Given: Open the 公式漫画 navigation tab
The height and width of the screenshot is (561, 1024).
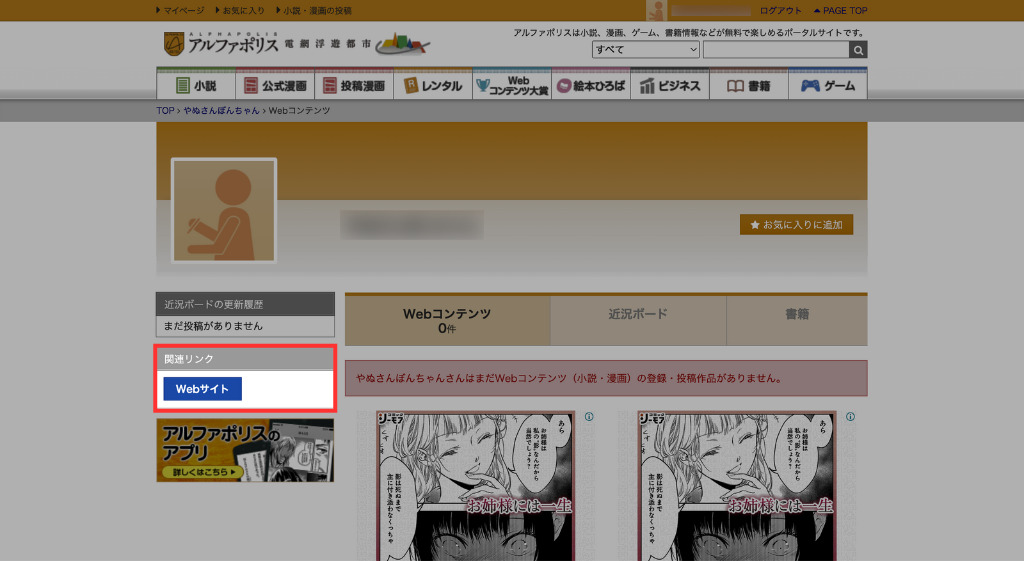Looking at the screenshot, I should pyautogui.click(x=275, y=85).
